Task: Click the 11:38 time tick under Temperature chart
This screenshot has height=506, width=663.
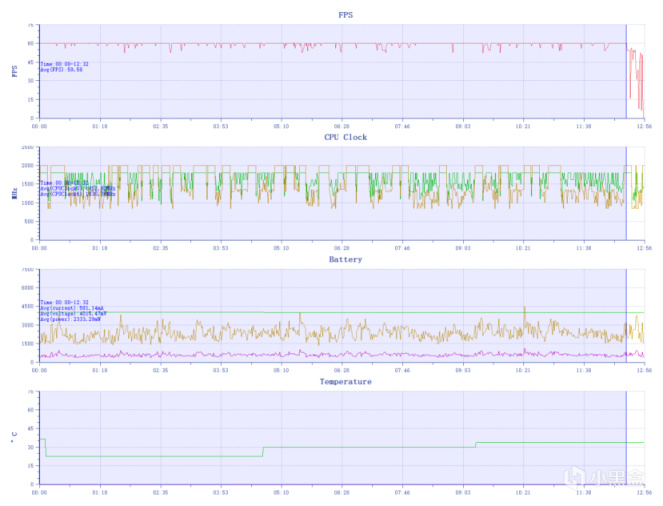Action: click(x=584, y=492)
